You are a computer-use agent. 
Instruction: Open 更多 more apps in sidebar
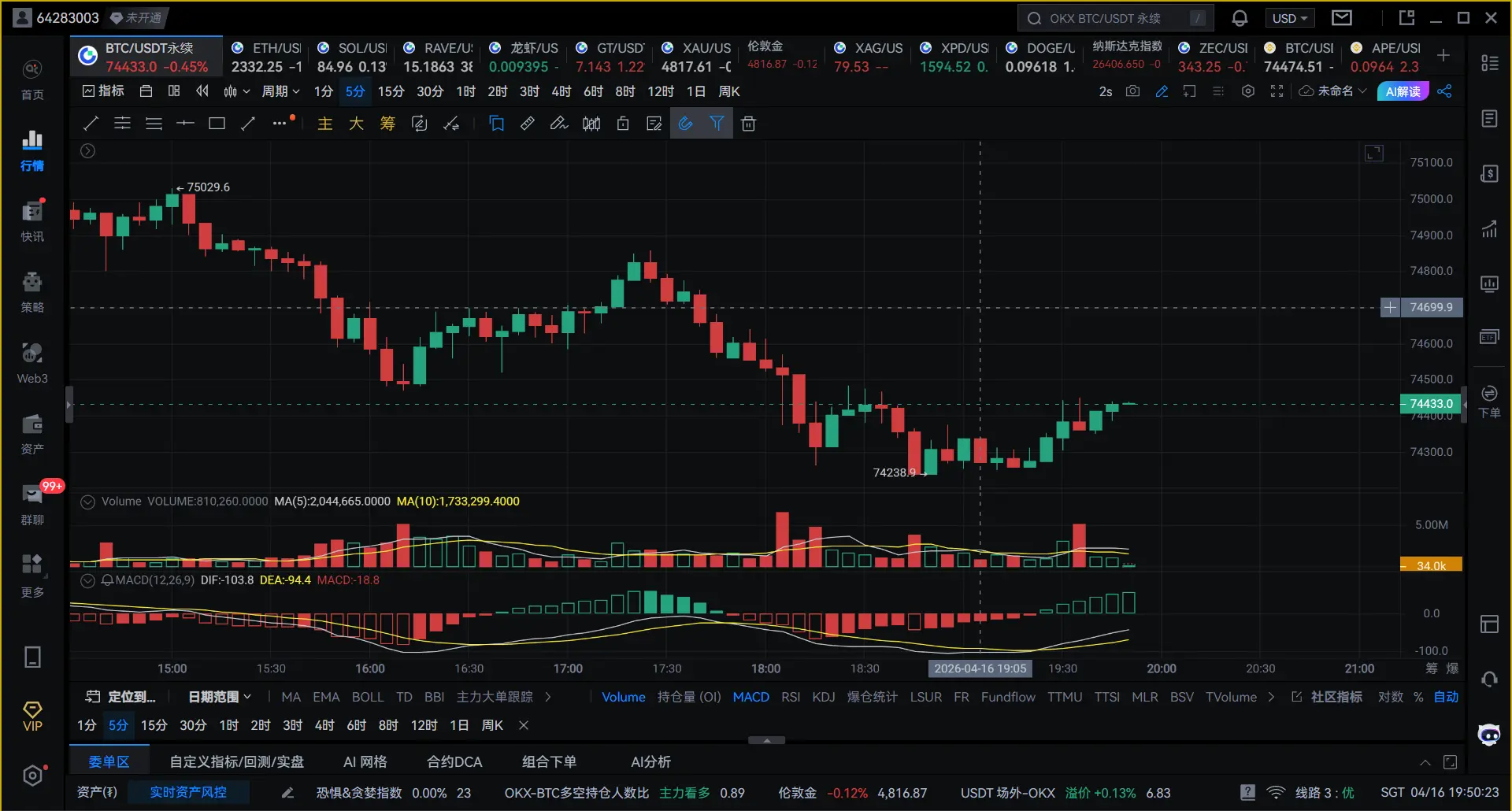(x=32, y=576)
